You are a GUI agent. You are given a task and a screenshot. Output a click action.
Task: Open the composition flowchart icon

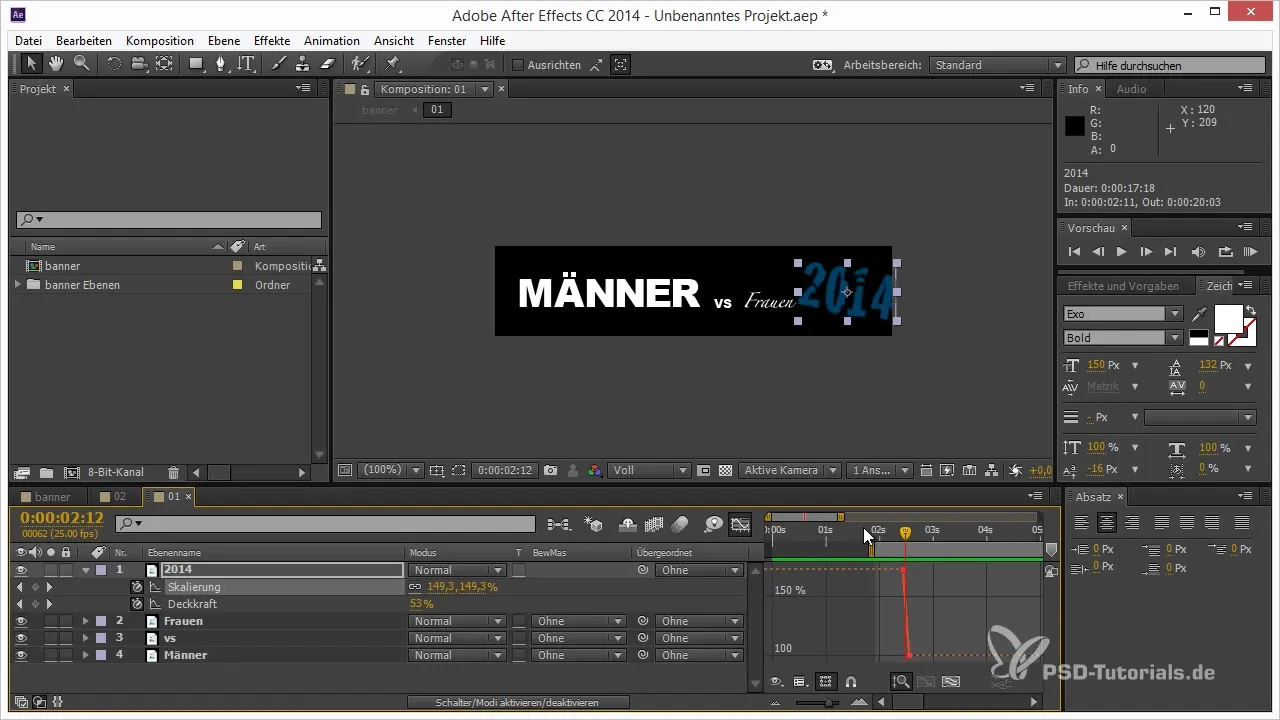[x=992, y=470]
